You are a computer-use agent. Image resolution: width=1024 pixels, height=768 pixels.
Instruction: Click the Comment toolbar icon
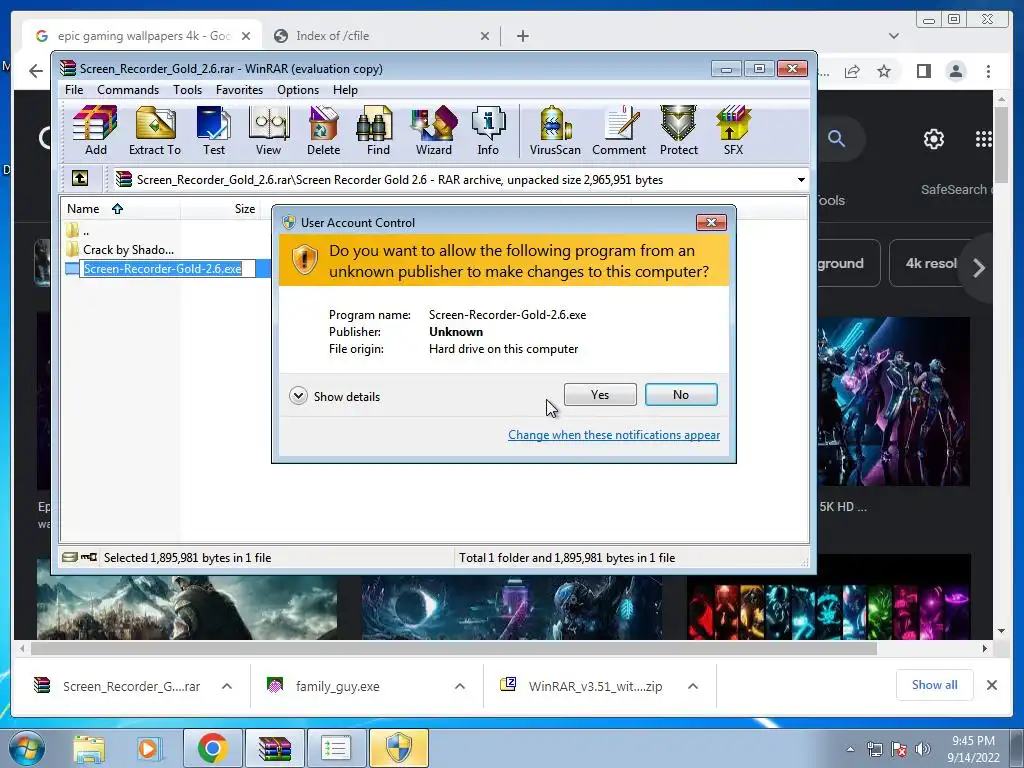[x=619, y=131]
